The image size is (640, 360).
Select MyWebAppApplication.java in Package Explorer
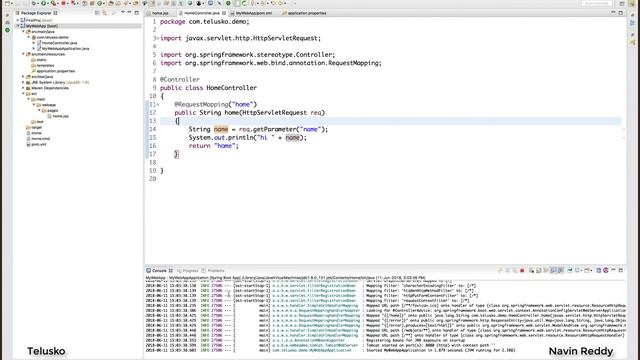point(65,49)
